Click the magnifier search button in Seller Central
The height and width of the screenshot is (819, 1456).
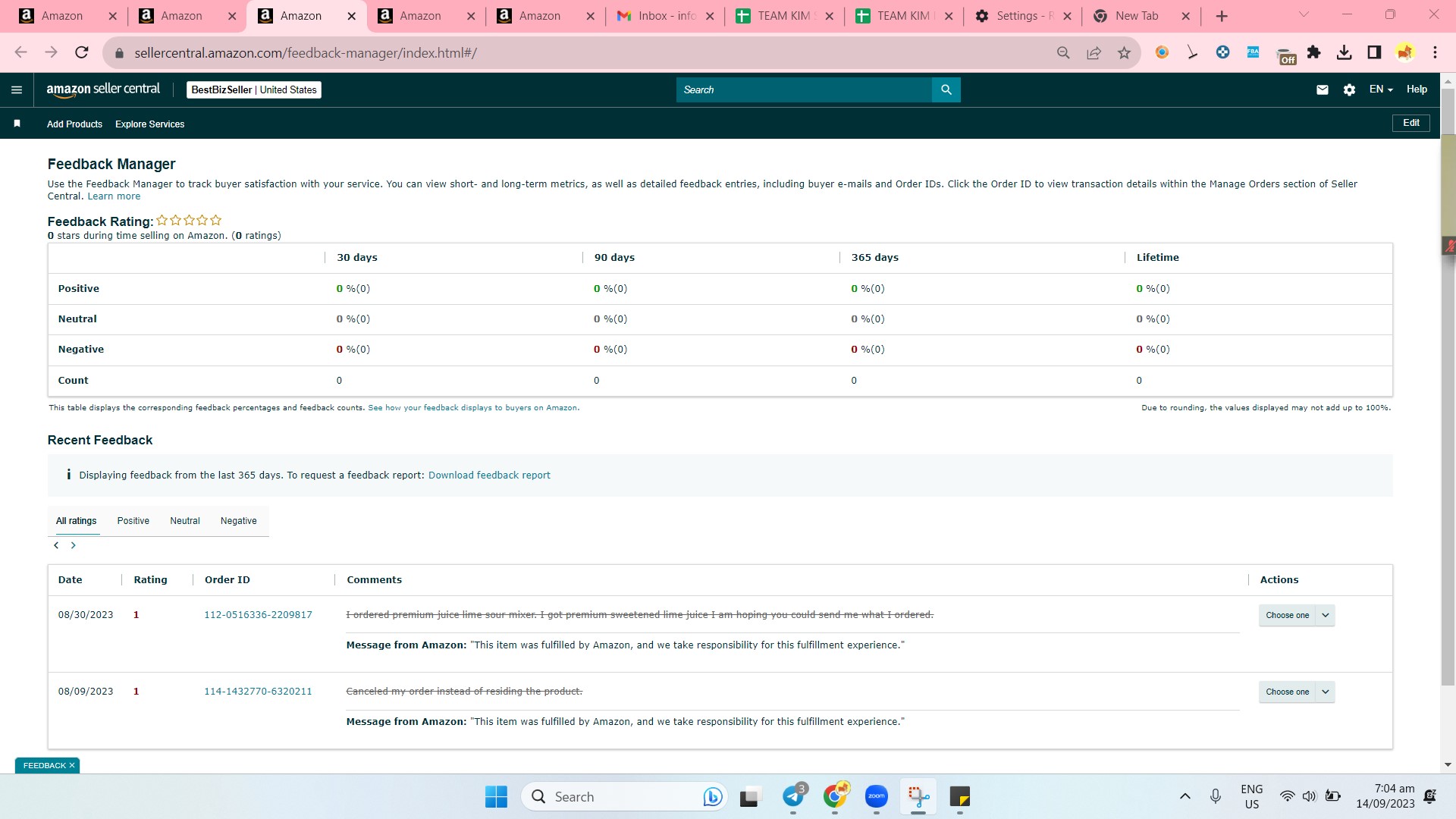click(946, 89)
